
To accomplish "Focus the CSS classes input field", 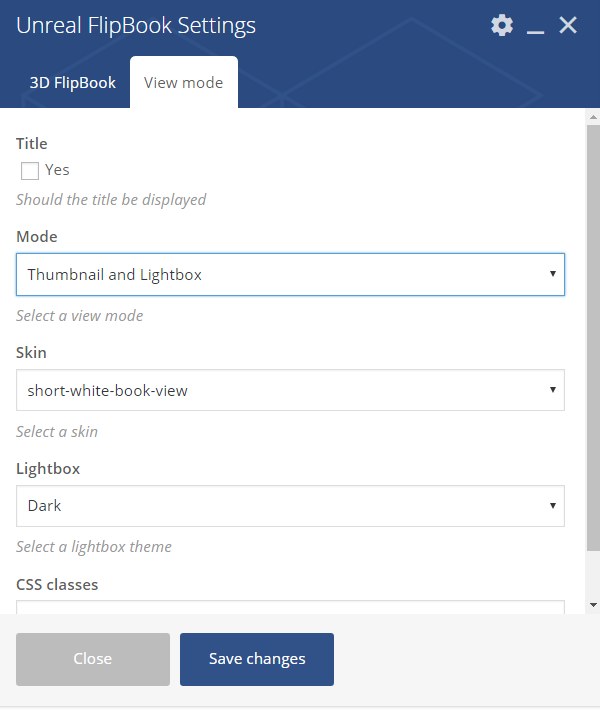I will tap(290, 607).
